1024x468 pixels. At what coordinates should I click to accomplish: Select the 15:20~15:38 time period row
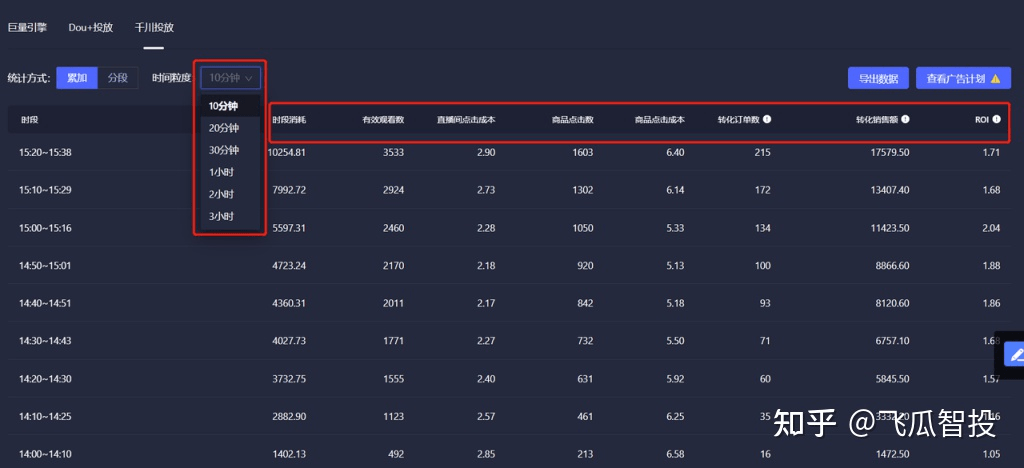coord(509,152)
